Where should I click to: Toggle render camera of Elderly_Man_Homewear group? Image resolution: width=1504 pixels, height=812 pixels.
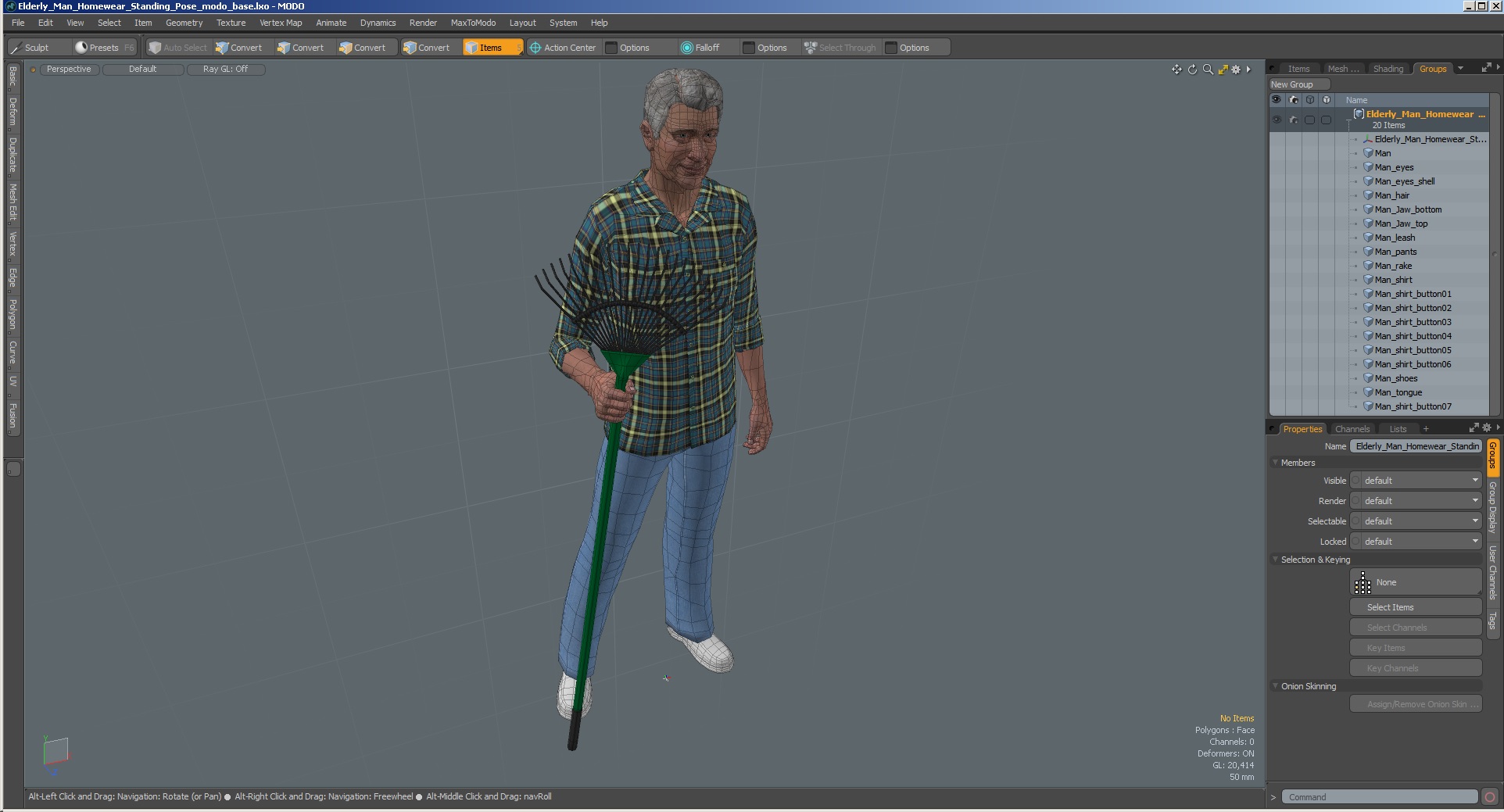coord(1293,120)
